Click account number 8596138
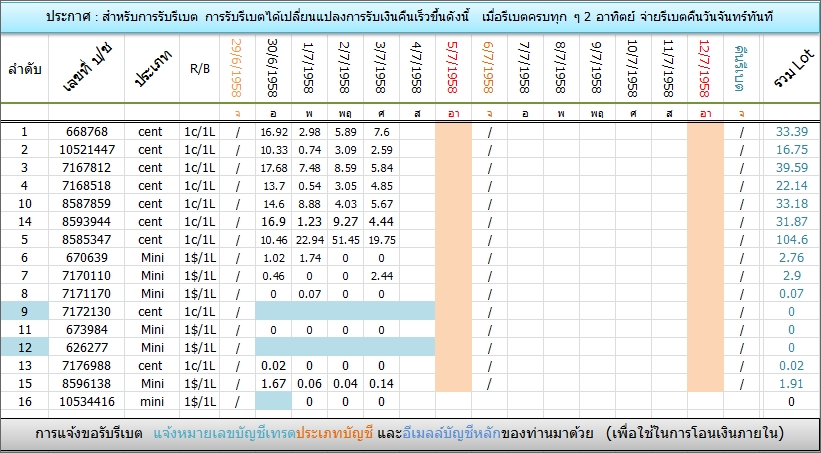Image resolution: width=821 pixels, height=453 pixels. tap(87, 384)
